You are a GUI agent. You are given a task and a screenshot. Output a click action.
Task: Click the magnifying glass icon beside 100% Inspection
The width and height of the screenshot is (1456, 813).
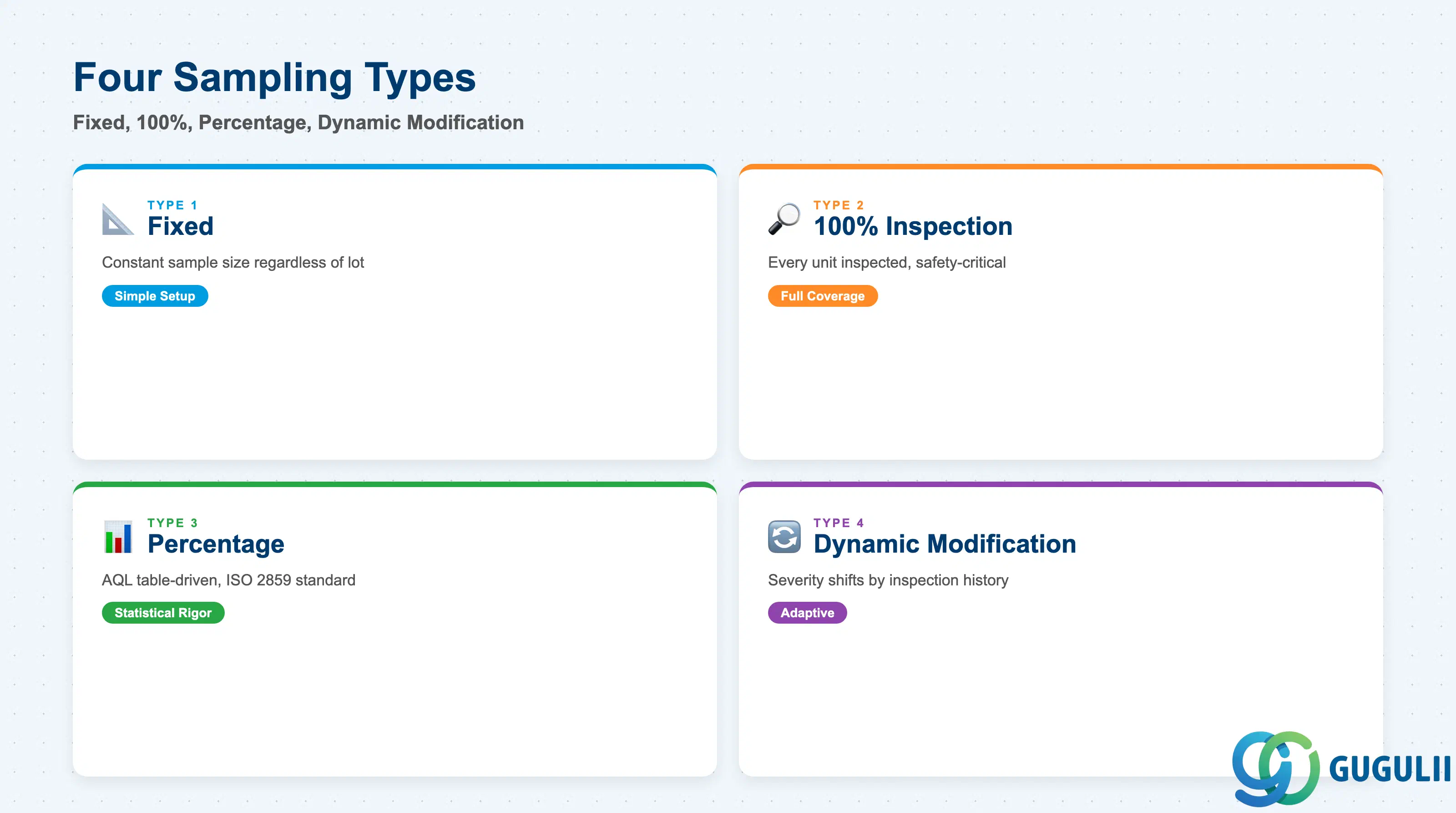(x=784, y=219)
